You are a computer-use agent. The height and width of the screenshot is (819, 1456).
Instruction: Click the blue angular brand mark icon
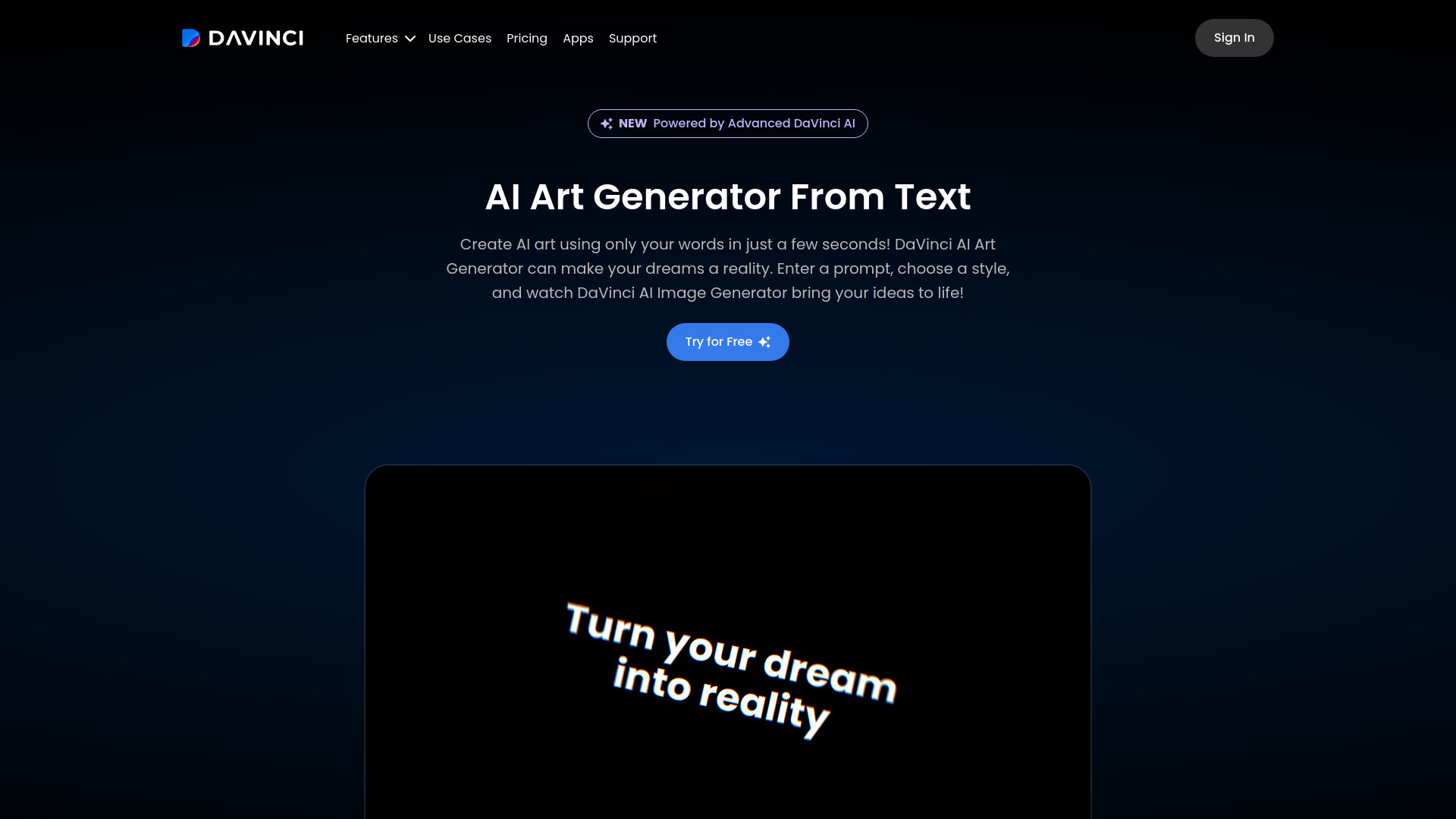(x=191, y=37)
